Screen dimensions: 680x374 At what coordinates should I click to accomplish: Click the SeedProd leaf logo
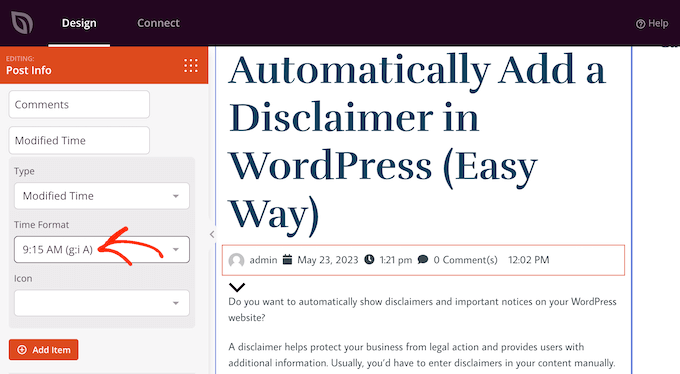point(22,23)
